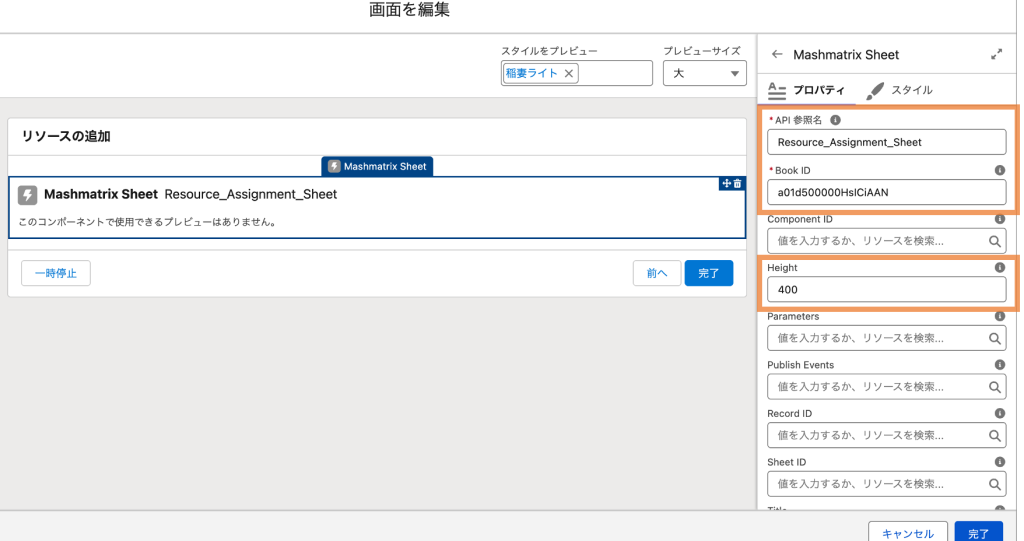This screenshot has width=1024, height=541.
Task: Click the info icon next to API 参照名
Action: coord(836,120)
